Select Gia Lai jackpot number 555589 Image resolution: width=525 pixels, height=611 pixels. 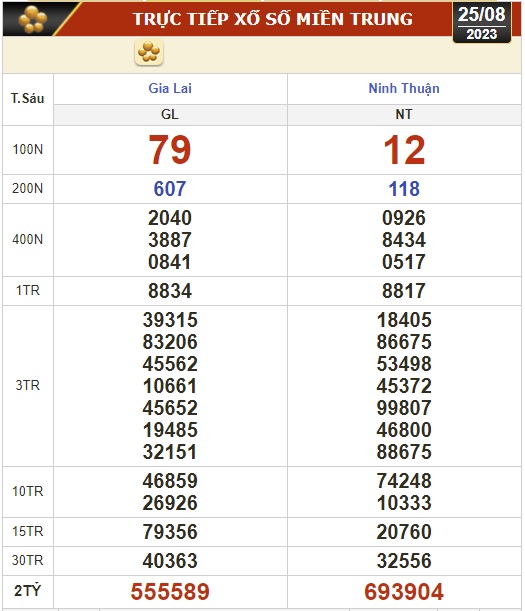[x=170, y=592]
